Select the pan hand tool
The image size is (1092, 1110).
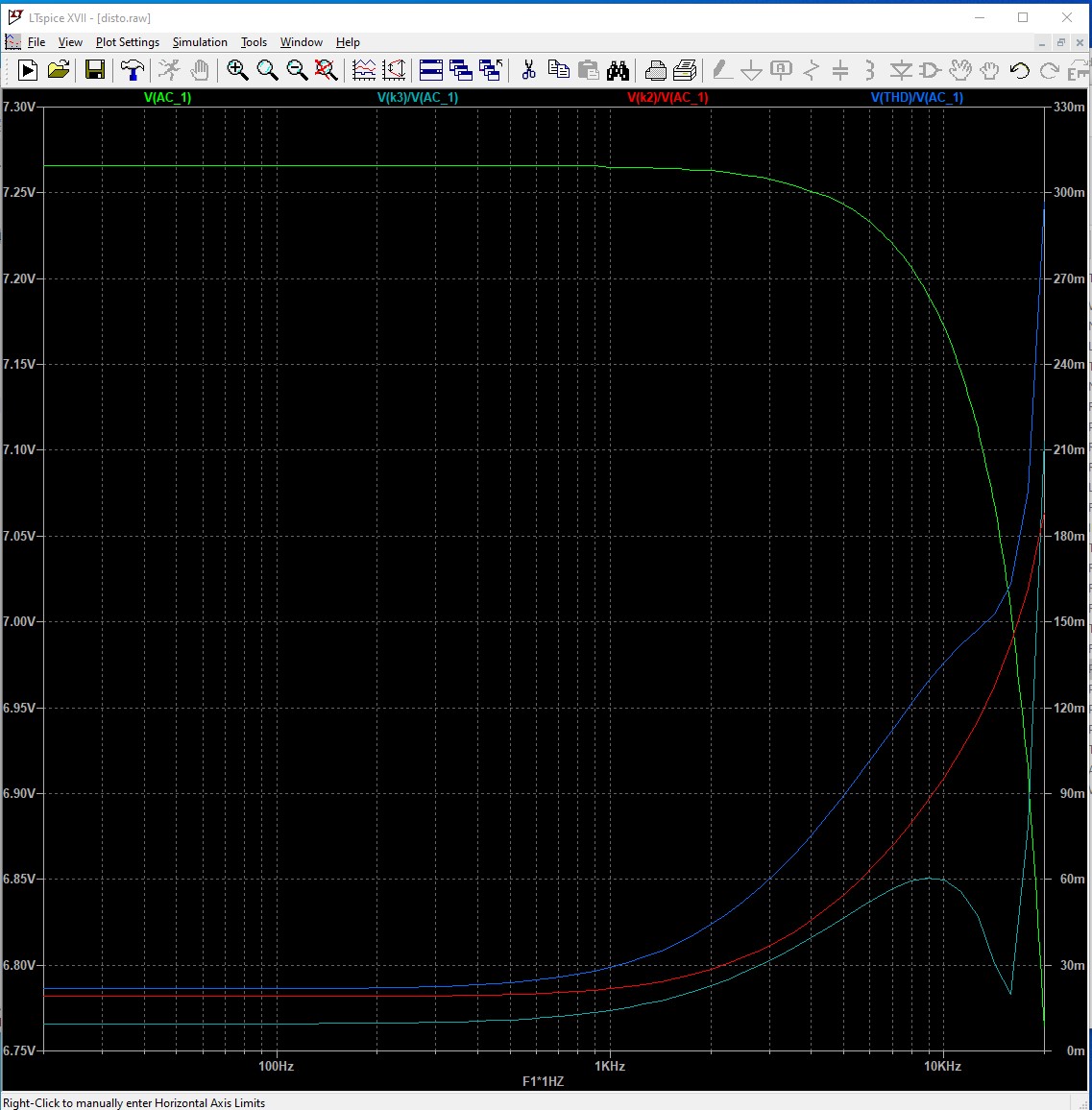coord(200,69)
